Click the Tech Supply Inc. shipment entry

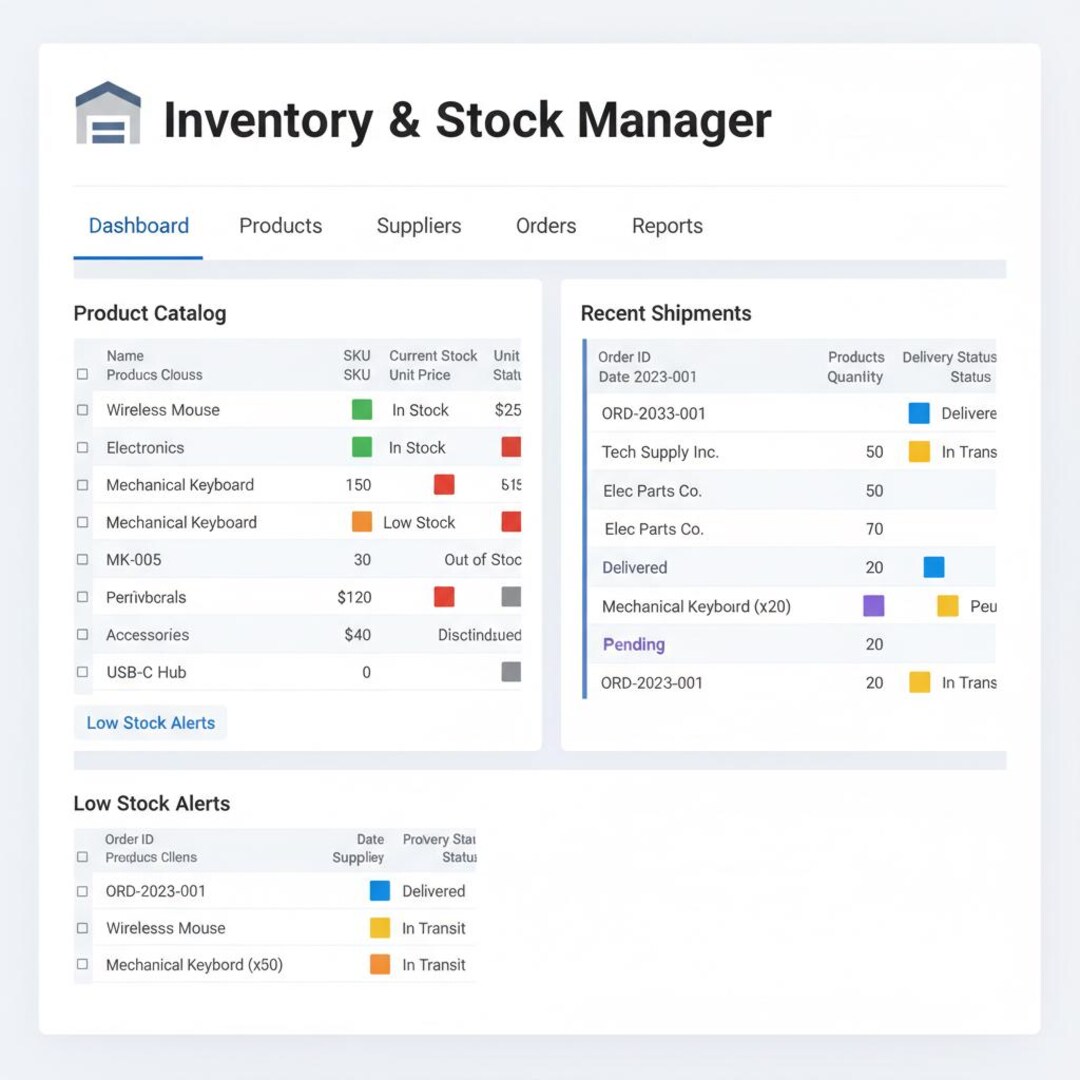(660, 452)
